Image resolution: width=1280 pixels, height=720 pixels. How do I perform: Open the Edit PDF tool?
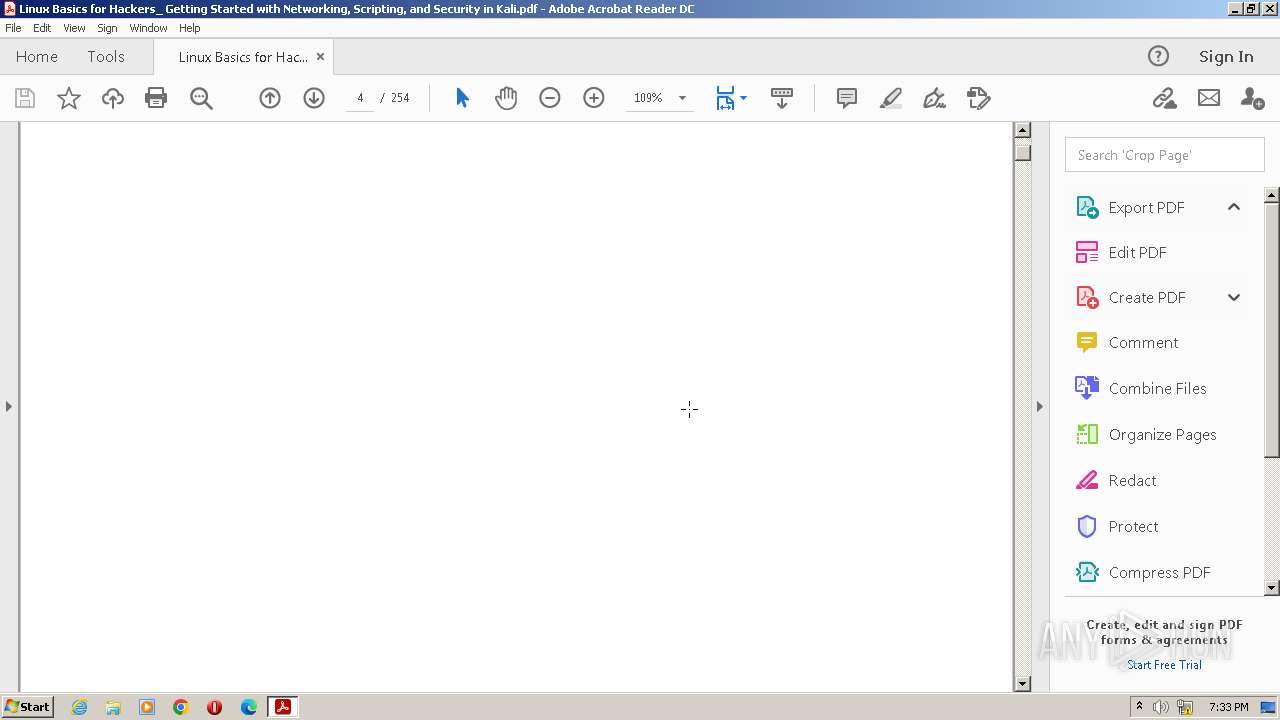[x=1137, y=252]
